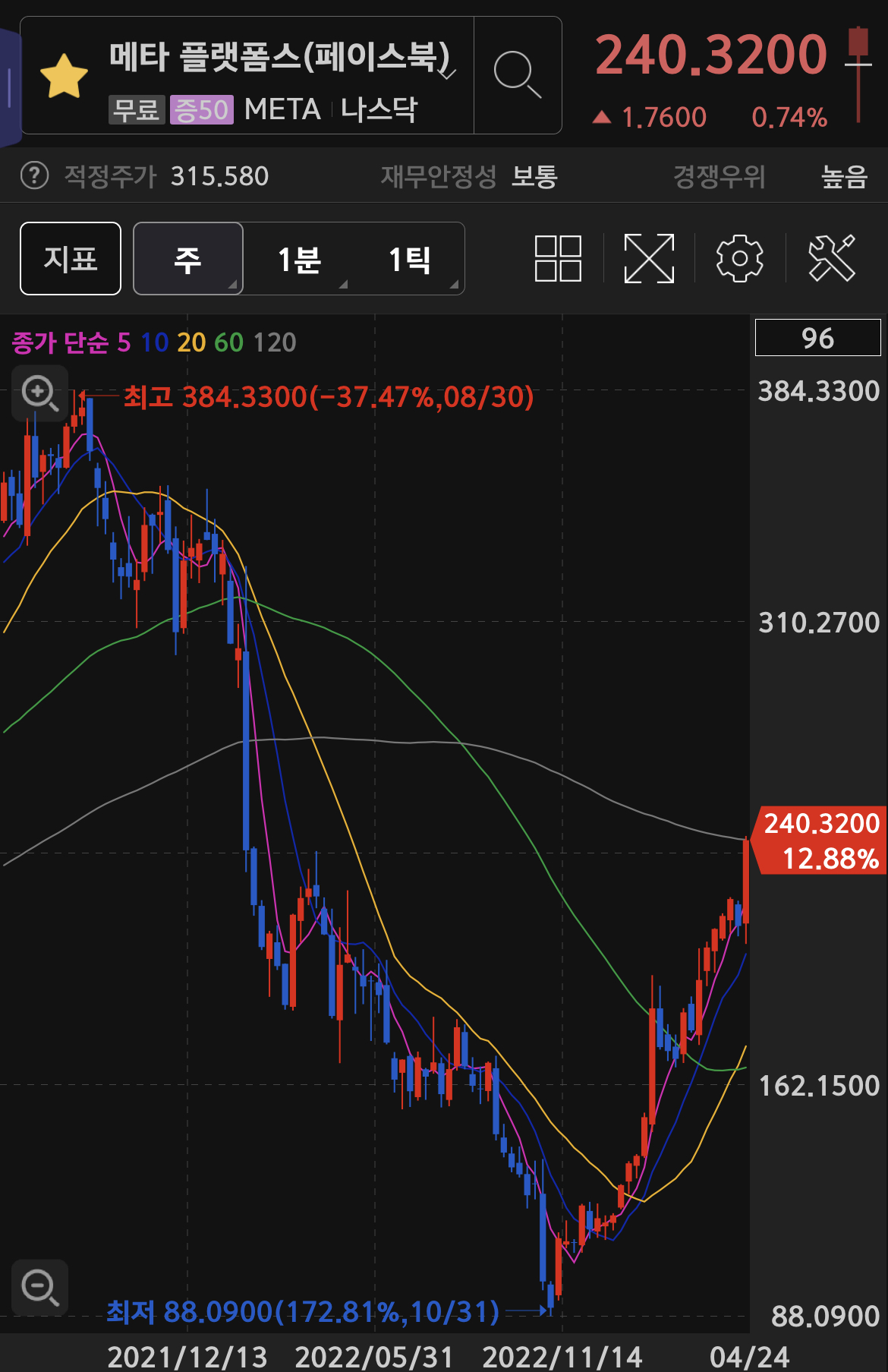Zoom out on the chart
Screen dimensions: 888x1372
pos(39,1288)
